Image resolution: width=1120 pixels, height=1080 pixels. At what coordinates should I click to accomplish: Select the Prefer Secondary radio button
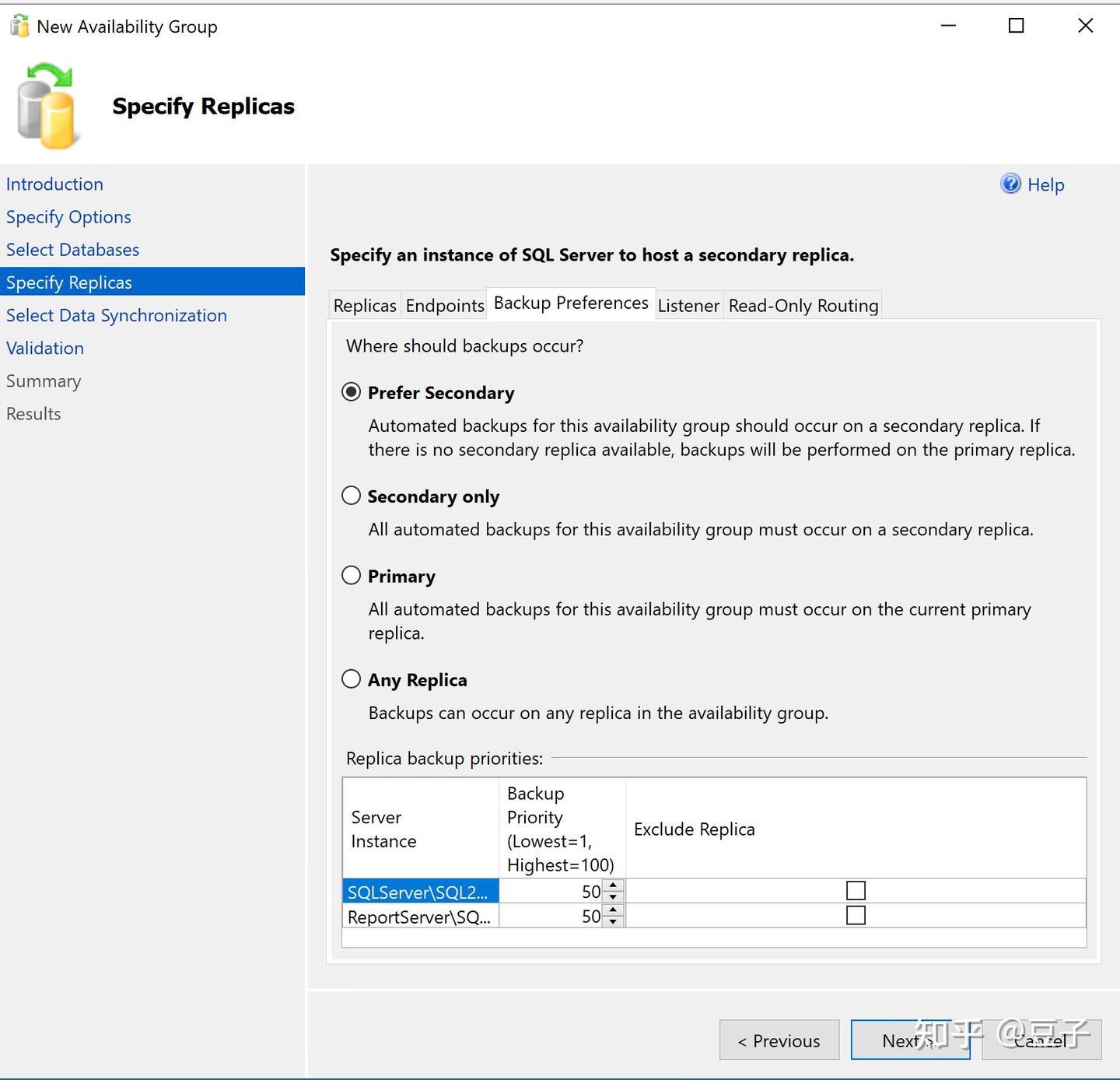[352, 391]
